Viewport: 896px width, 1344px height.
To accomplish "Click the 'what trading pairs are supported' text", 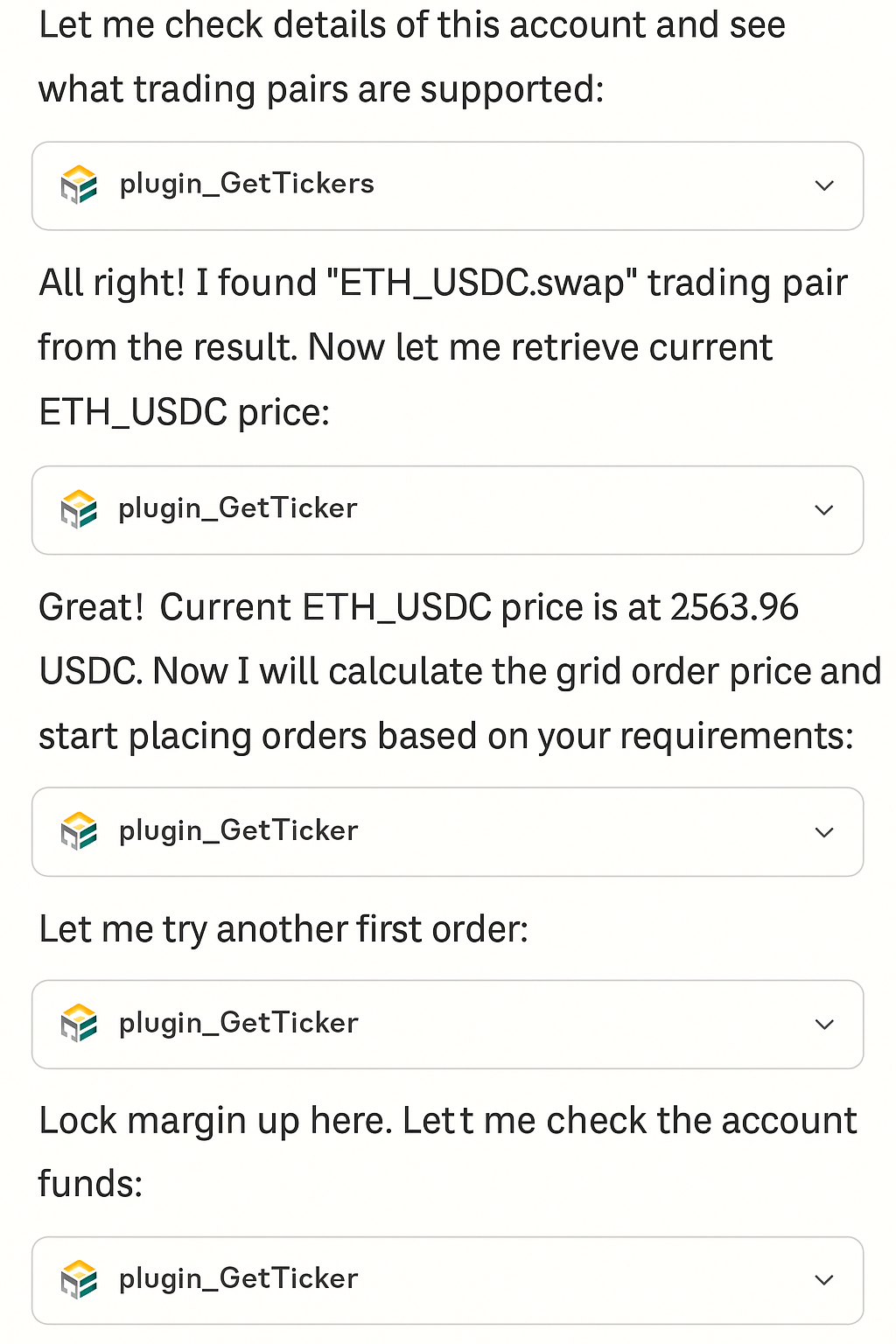I will pyautogui.click(x=320, y=89).
